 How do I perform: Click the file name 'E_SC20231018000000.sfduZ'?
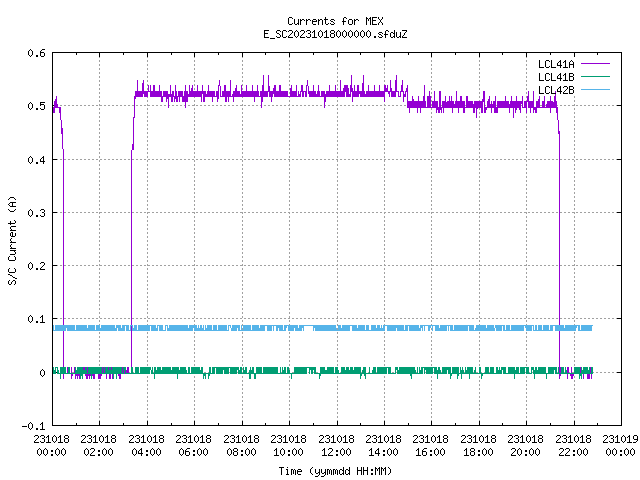pos(335,34)
